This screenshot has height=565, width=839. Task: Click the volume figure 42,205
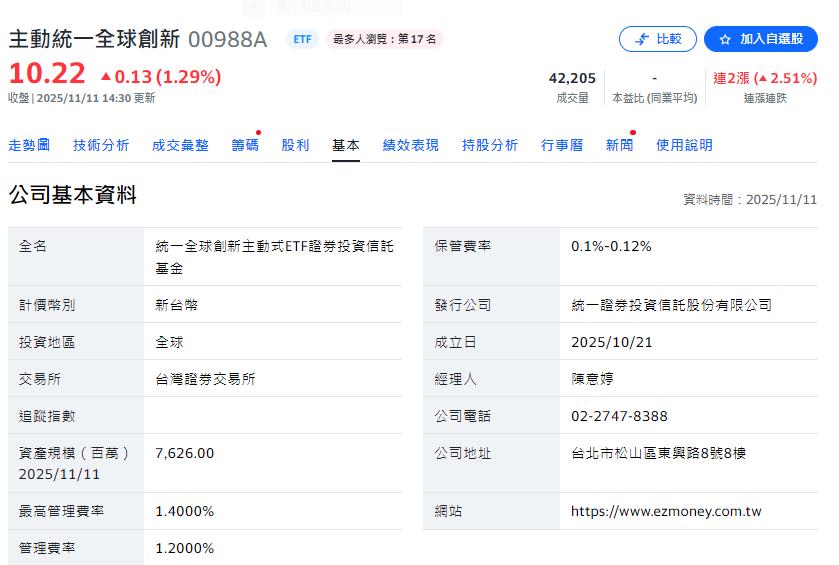[572, 79]
